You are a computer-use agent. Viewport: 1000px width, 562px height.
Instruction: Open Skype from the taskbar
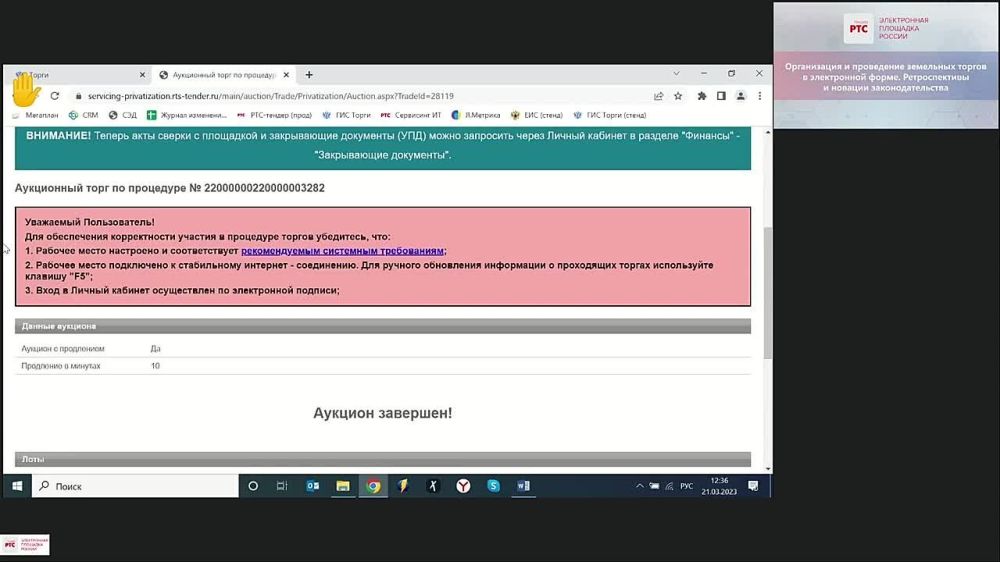click(x=493, y=486)
